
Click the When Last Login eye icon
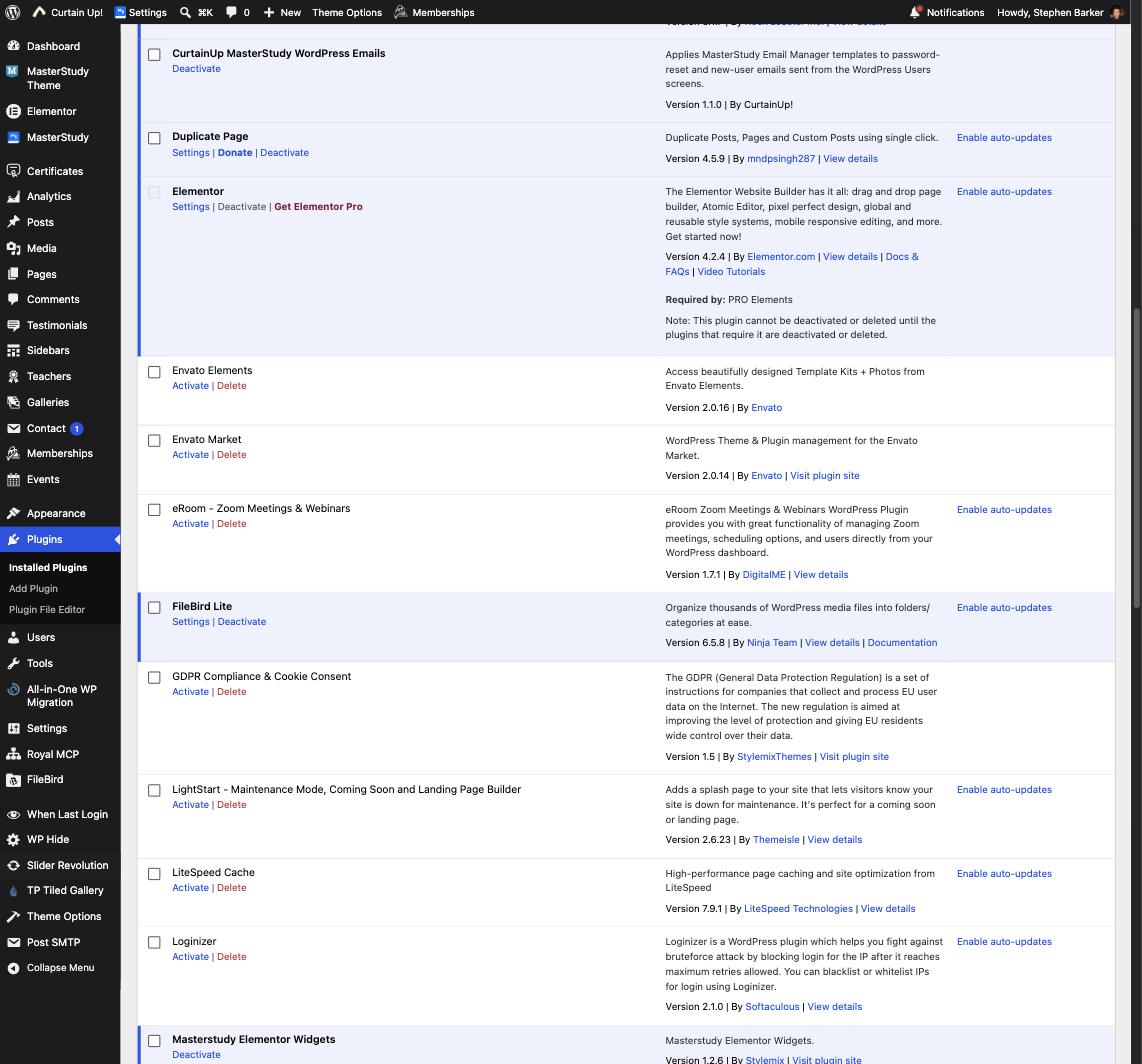tap(13, 814)
